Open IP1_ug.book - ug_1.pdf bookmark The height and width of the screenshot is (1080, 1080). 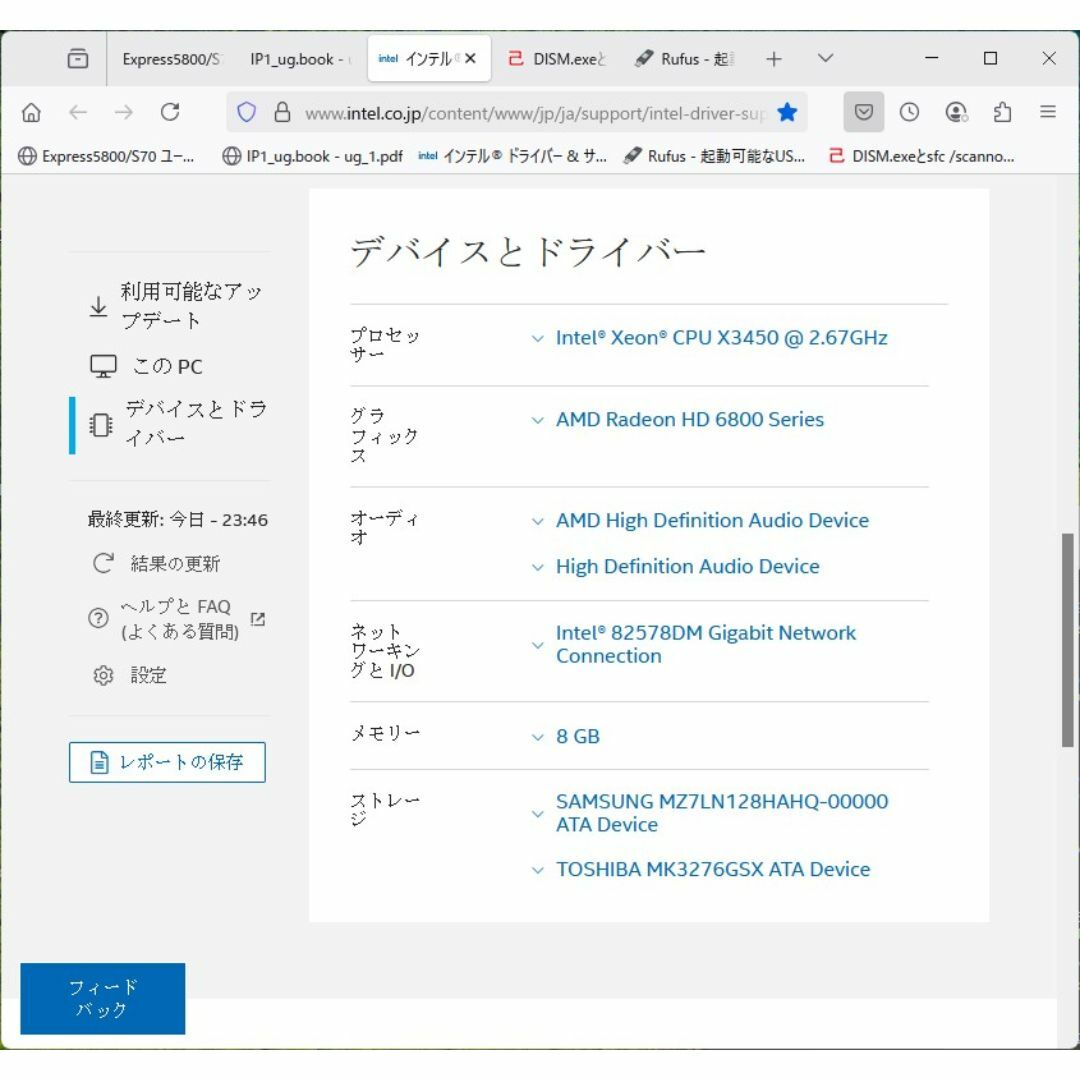click(312, 156)
